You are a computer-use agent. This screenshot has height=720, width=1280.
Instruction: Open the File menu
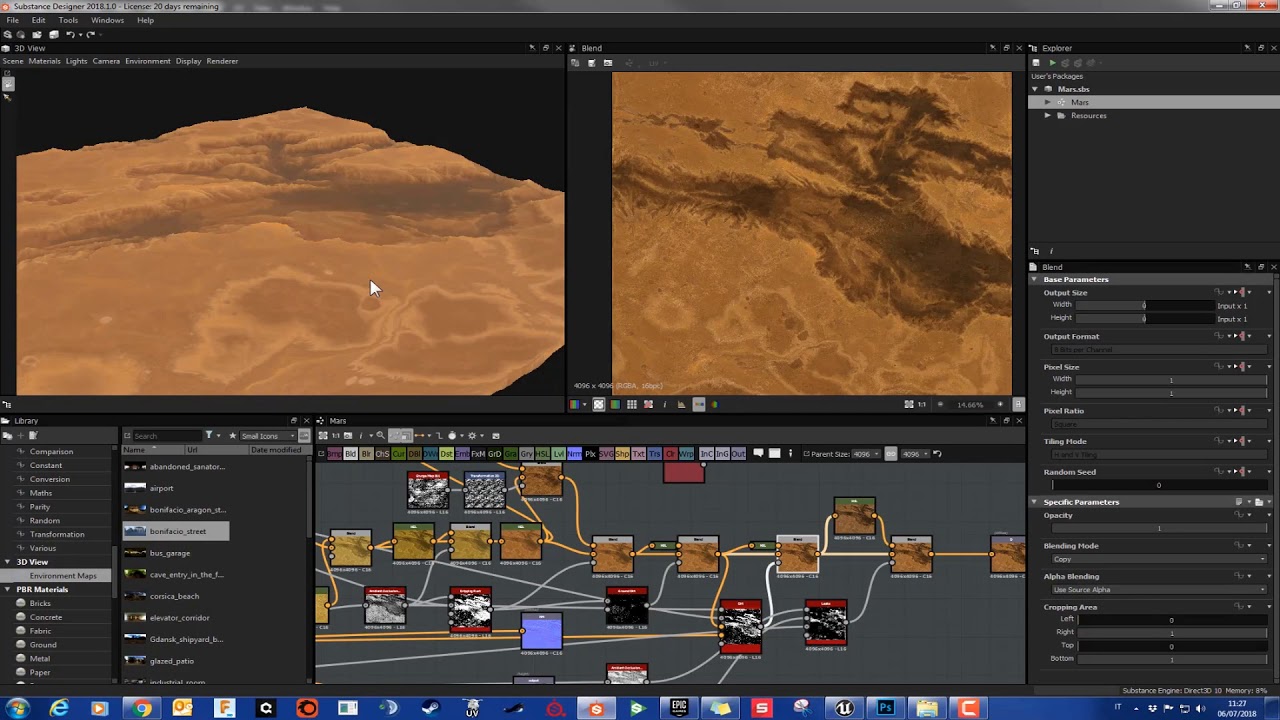pyautogui.click(x=12, y=20)
